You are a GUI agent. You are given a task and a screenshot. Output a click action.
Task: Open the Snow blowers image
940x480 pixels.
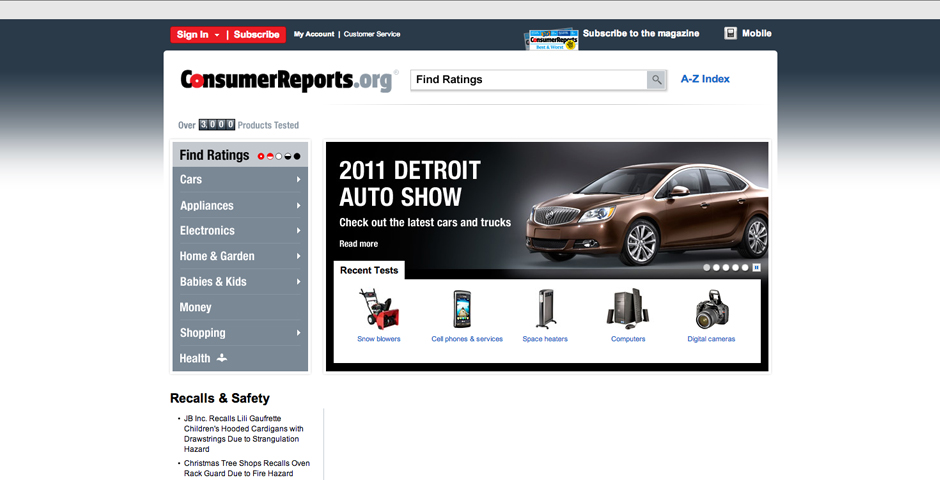coord(379,309)
